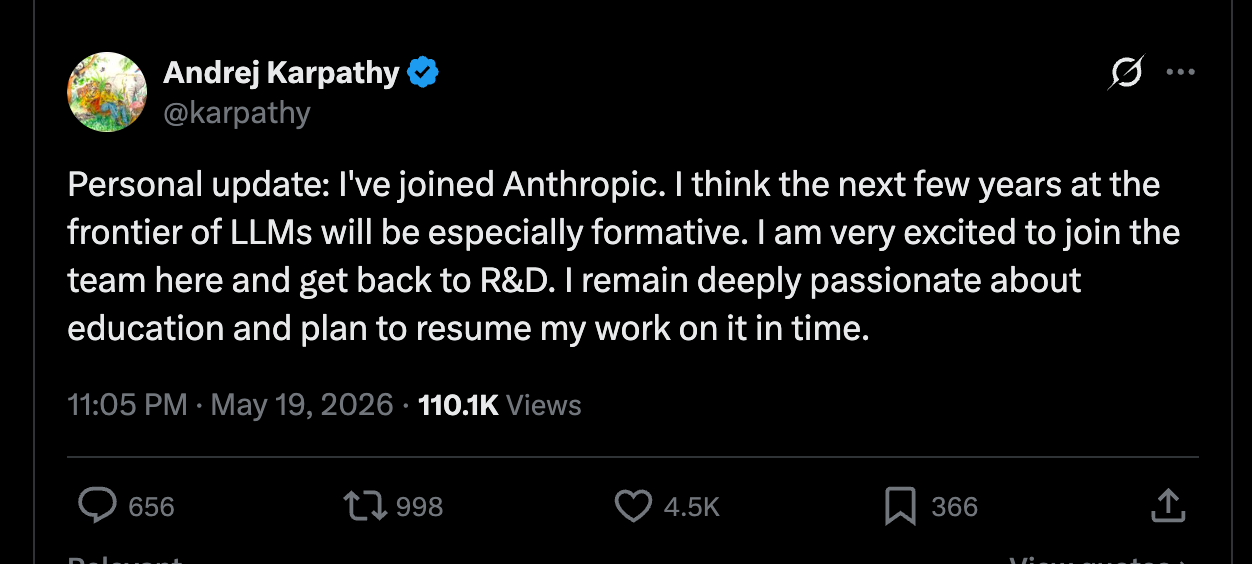
Task: Expand the Relevant replies sorting dropdown
Action: click(124, 560)
